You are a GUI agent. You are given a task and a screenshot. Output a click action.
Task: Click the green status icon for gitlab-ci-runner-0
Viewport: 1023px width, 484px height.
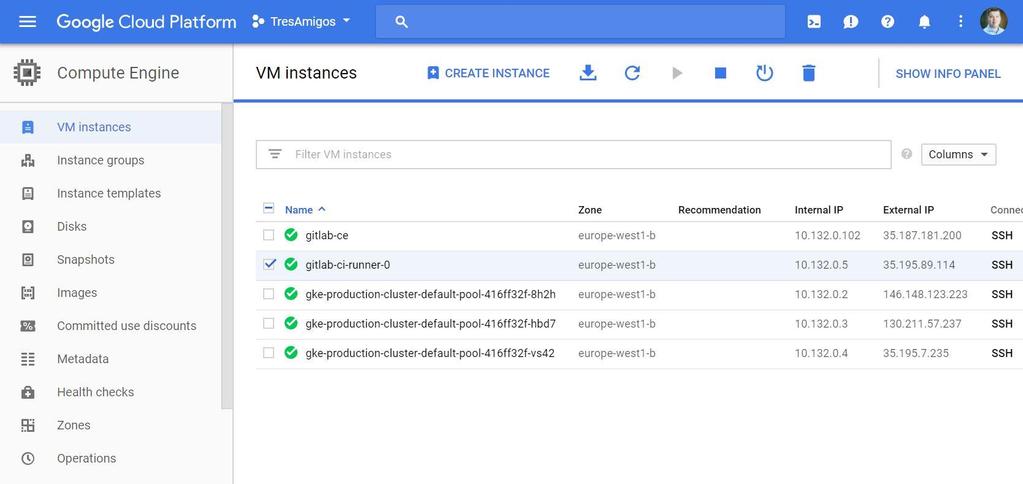291,264
